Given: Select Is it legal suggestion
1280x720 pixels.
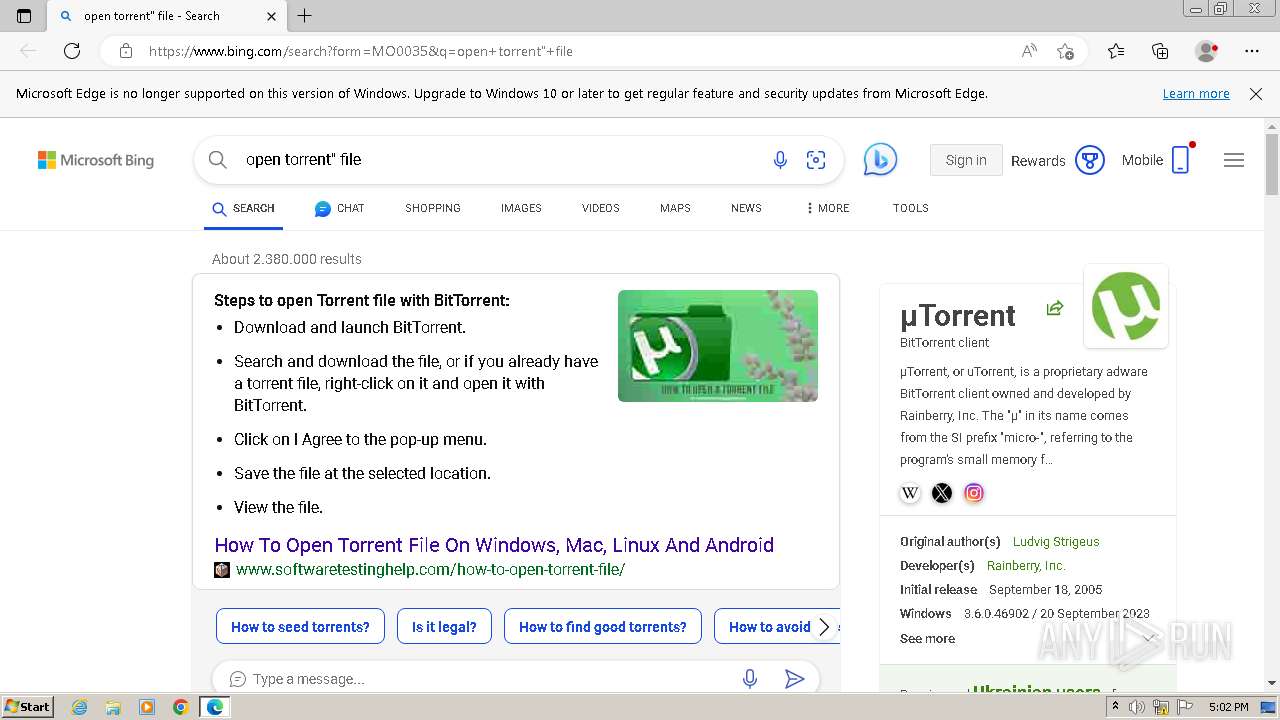Looking at the screenshot, I should coord(444,627).
